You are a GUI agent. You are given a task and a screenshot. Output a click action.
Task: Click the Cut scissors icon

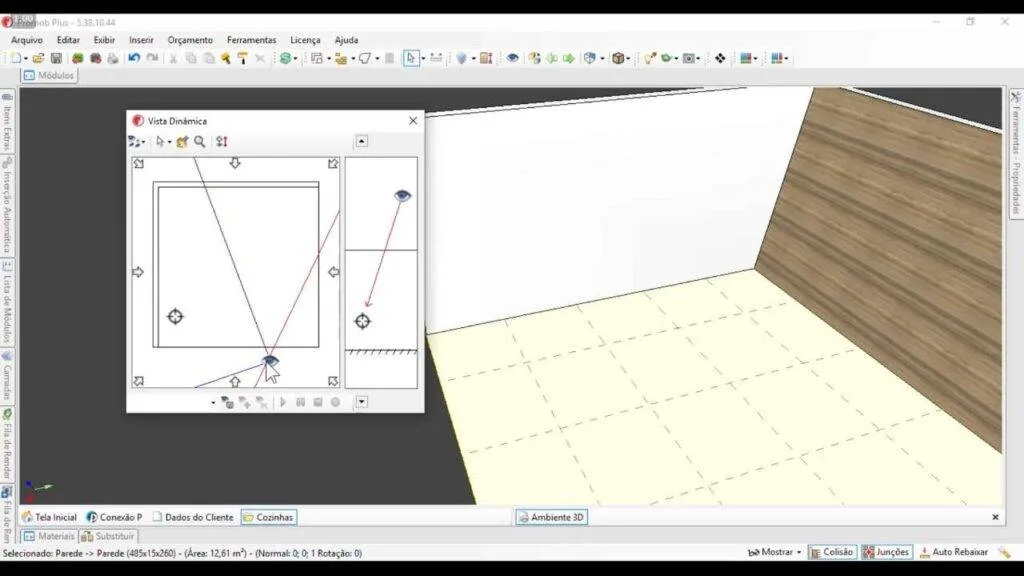[x=173, y=58]
